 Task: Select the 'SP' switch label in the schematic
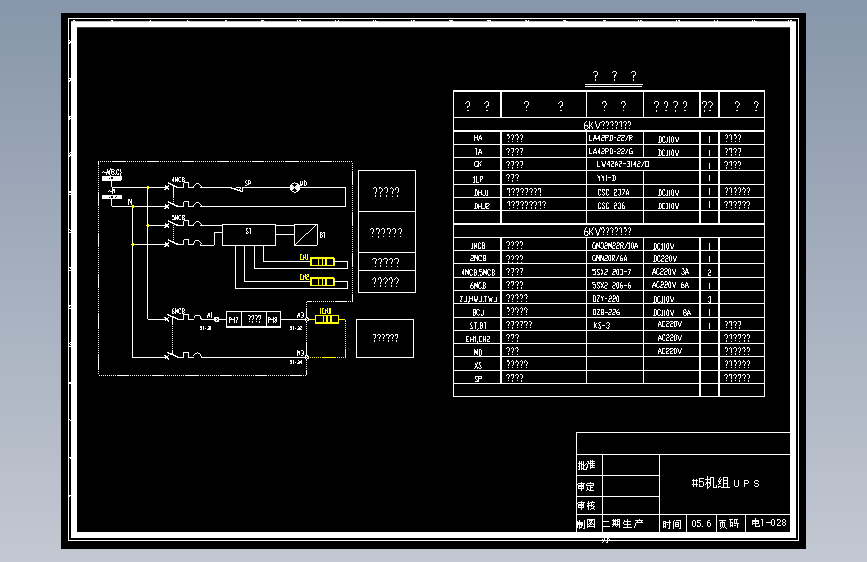[248, 183]
